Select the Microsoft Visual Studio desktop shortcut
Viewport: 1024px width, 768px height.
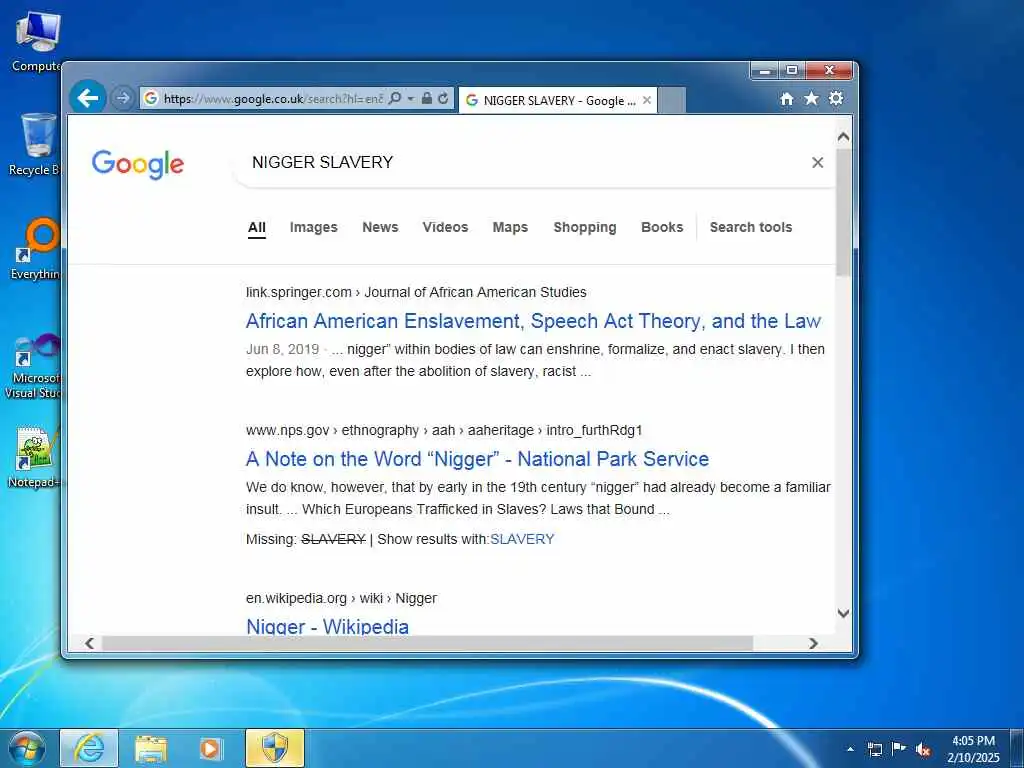click(34, 366)
